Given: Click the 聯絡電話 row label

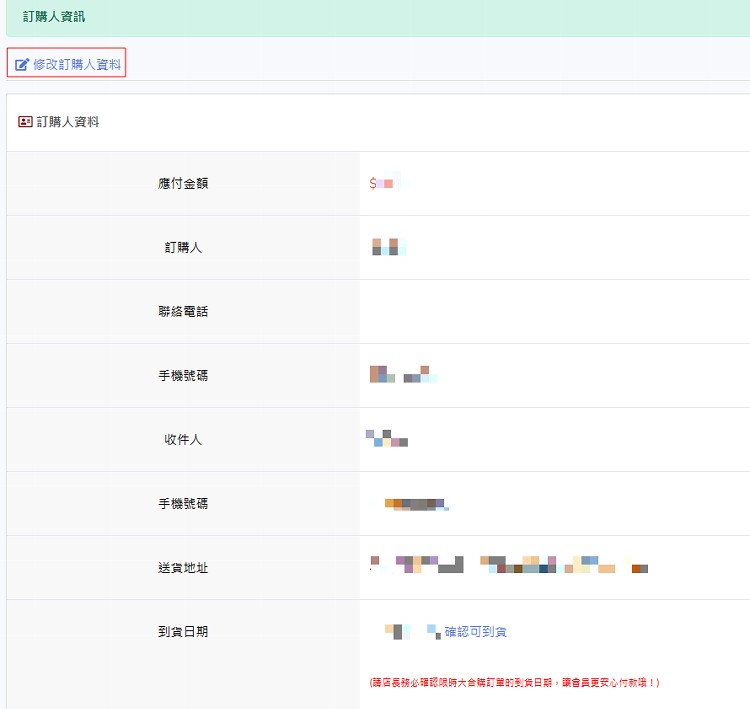Looking at the screenshot, I should [183, 311].
